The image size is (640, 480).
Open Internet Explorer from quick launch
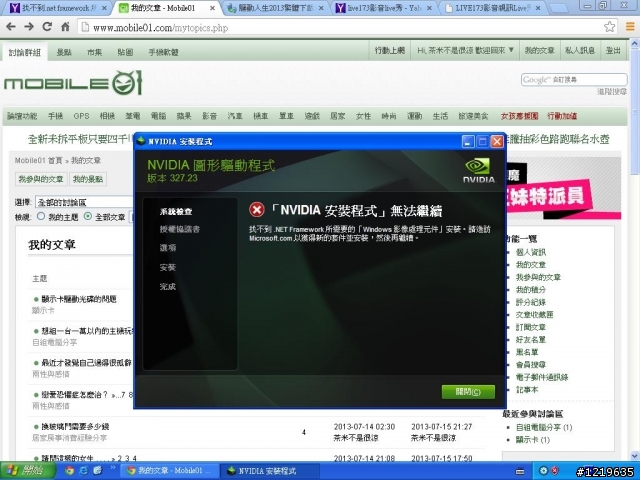(x=83, y=471)
